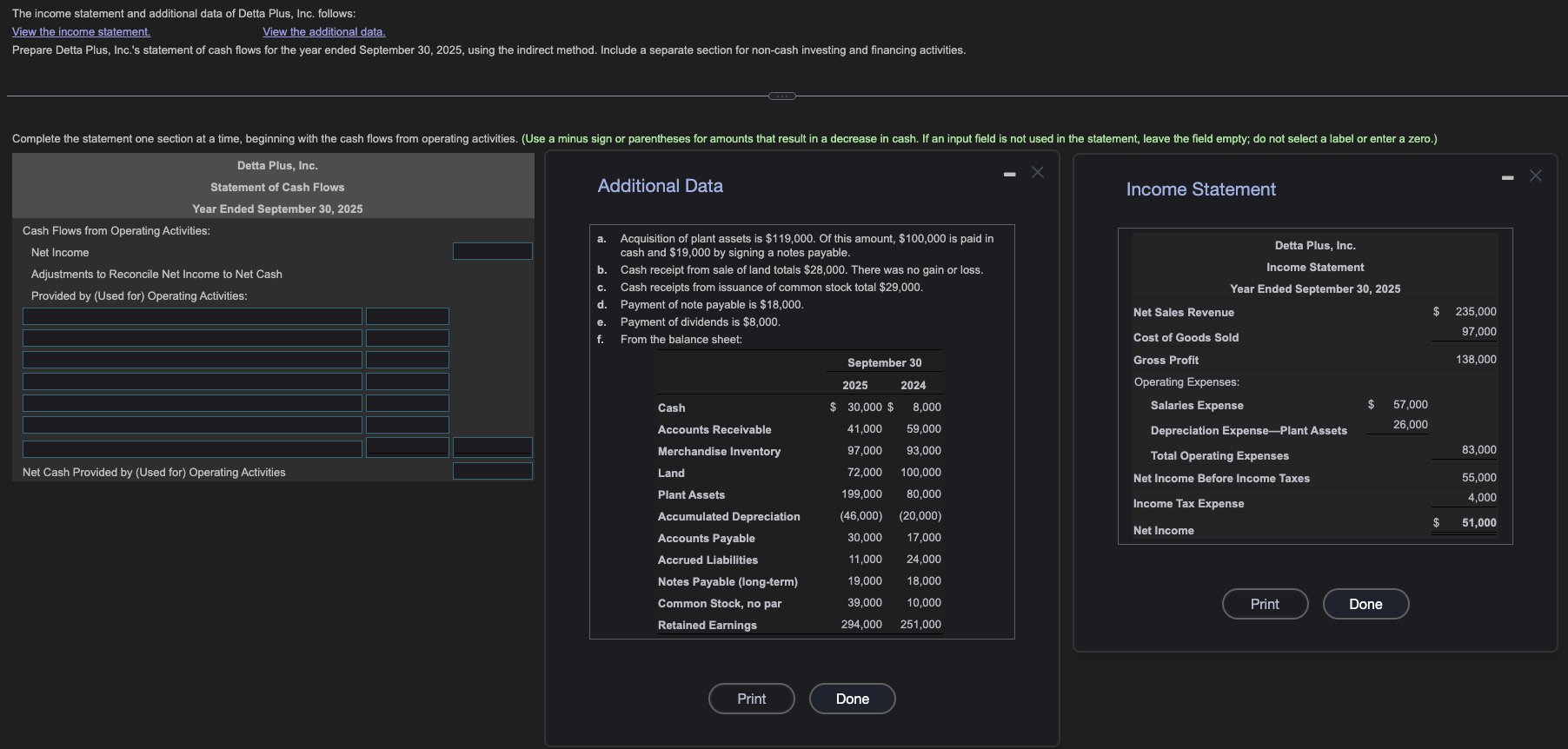Click the 51,000 net income value
This screenshot has width=1568, height=749.
[x=1479, y=523]
